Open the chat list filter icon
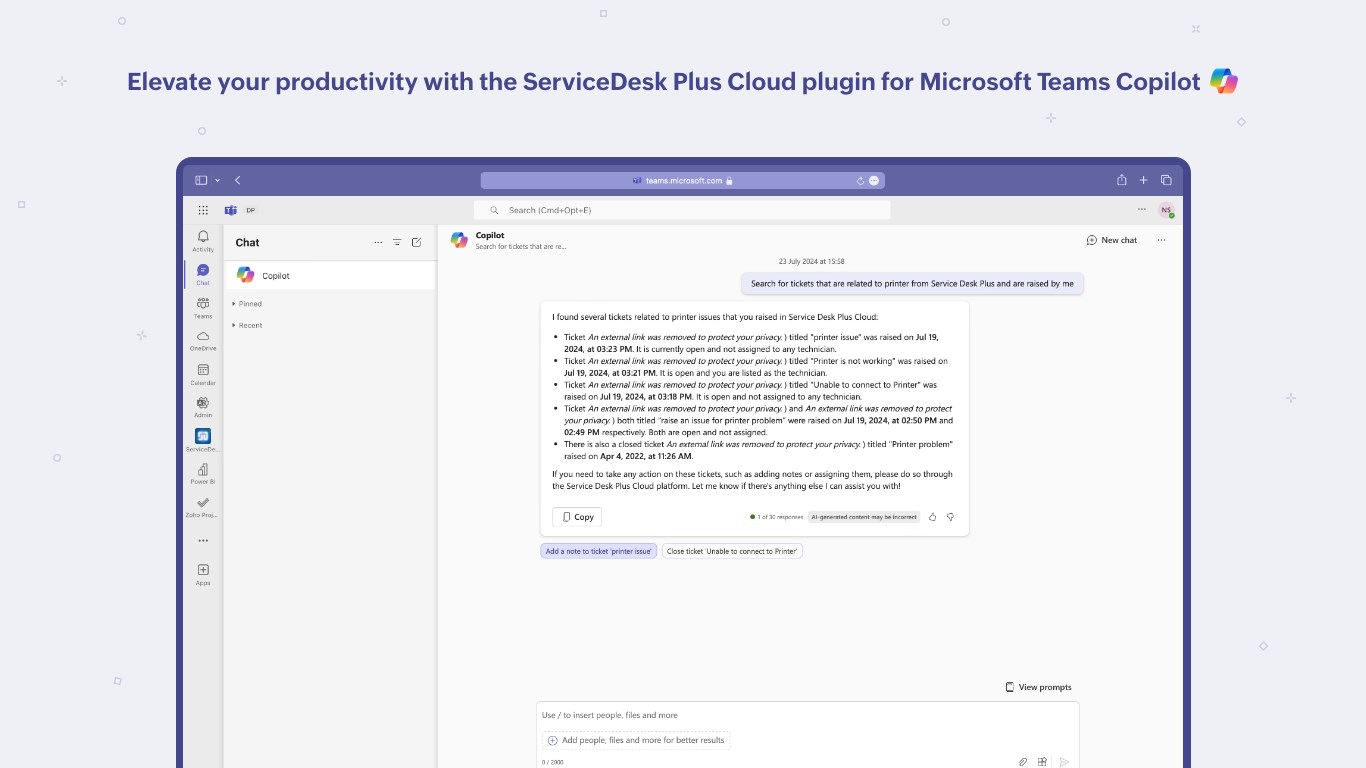 [x=397, y=242]
